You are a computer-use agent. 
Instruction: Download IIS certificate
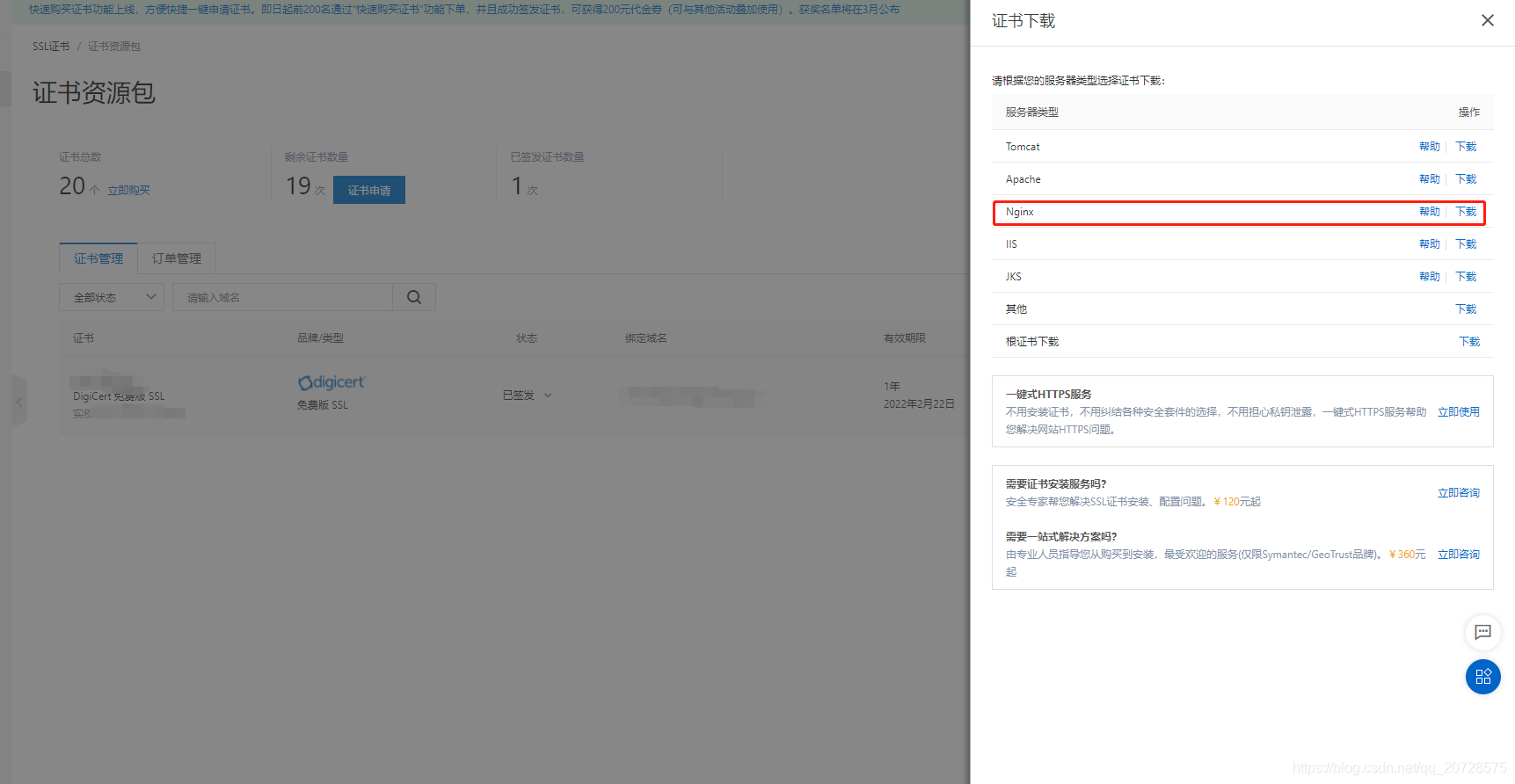coord(1466,244)
